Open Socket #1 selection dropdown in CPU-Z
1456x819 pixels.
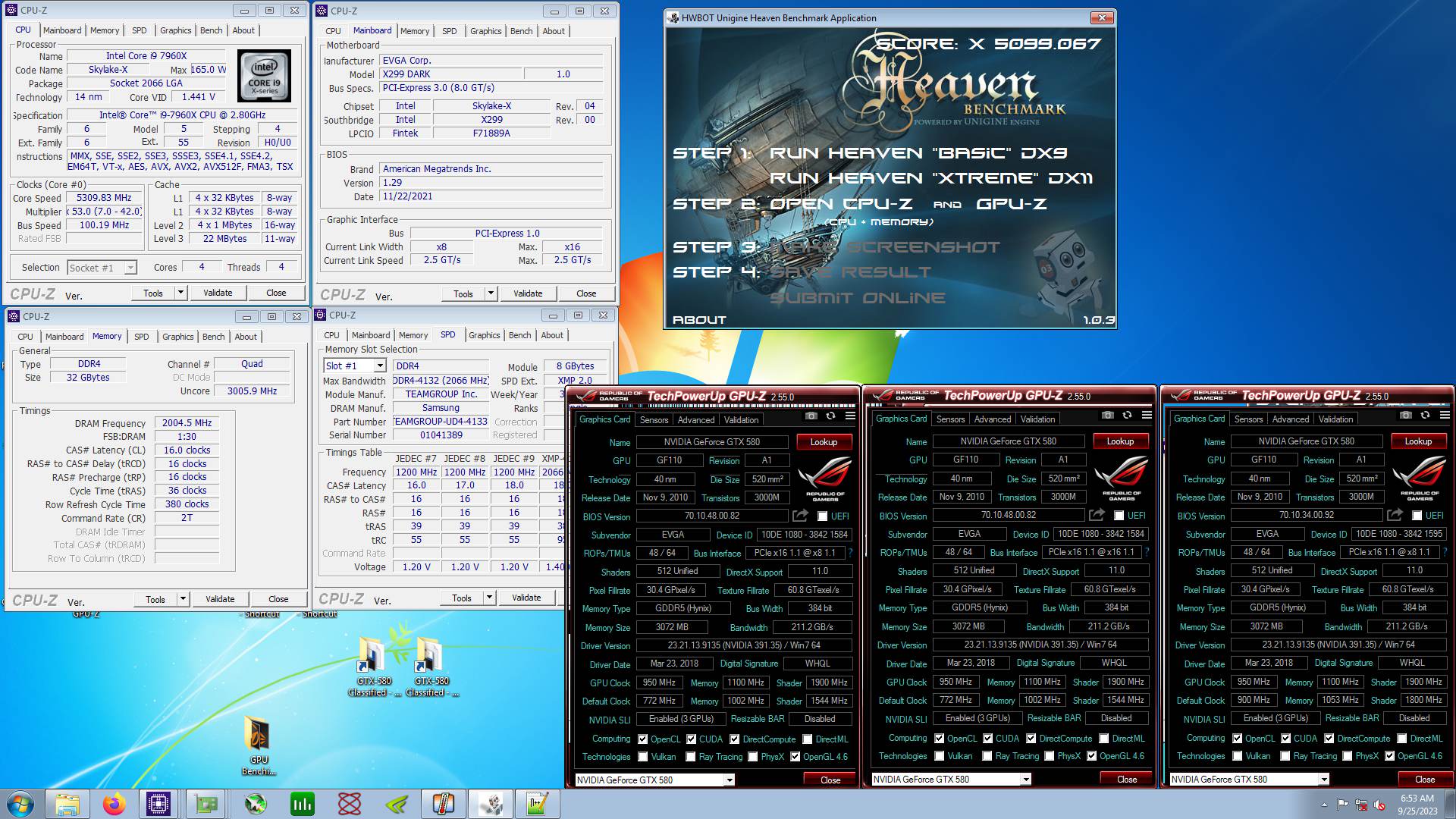tap(130, 268)
